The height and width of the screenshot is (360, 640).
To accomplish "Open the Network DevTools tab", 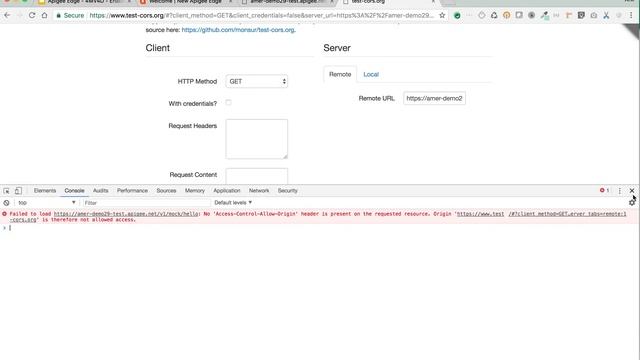I will [259, 191].
